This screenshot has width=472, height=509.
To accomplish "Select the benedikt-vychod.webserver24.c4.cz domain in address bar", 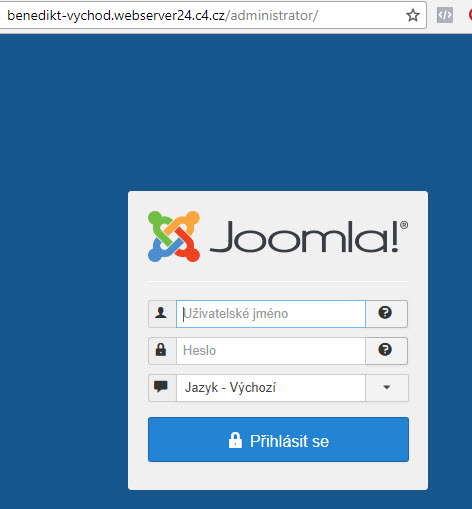I will (116, 16).
